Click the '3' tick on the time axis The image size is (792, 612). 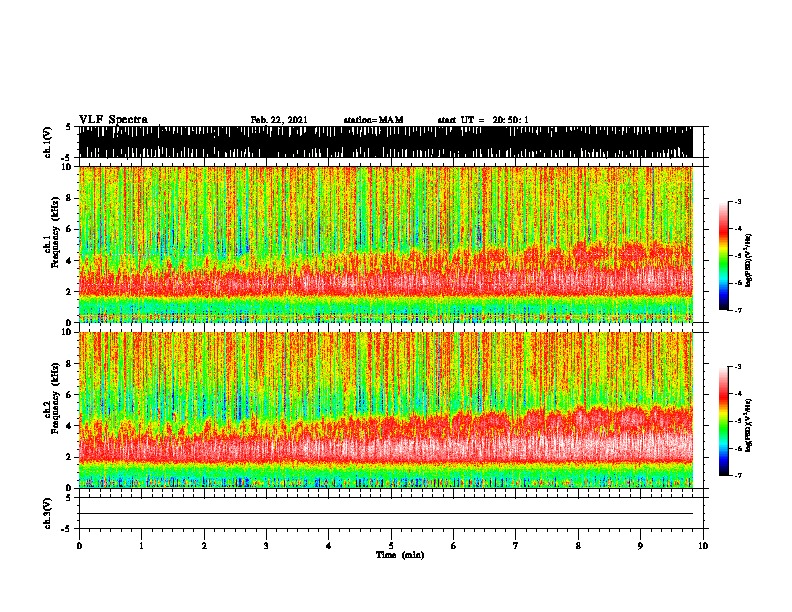(266, 545)
